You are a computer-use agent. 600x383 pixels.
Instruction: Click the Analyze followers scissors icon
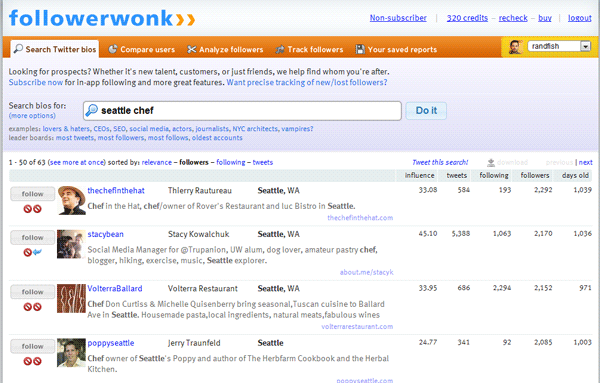(x=192, y=49)
